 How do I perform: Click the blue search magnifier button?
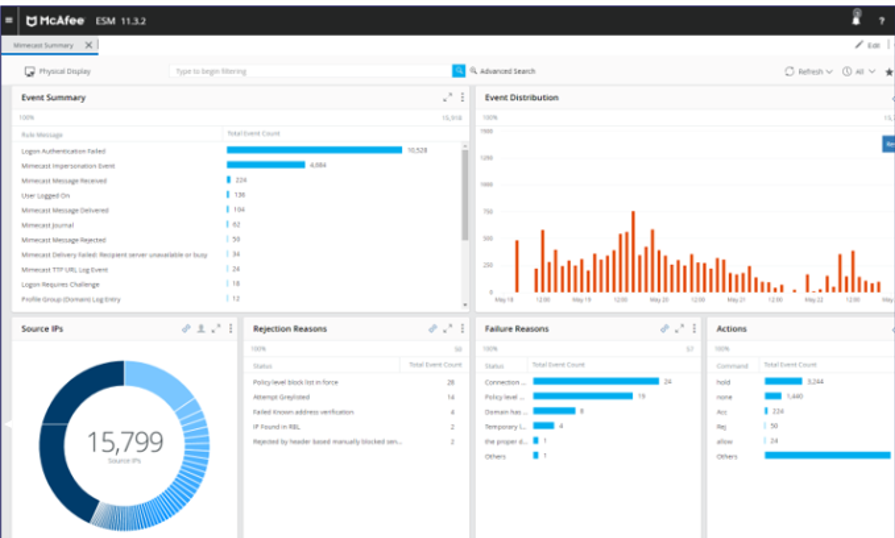(x=459, y=71)
